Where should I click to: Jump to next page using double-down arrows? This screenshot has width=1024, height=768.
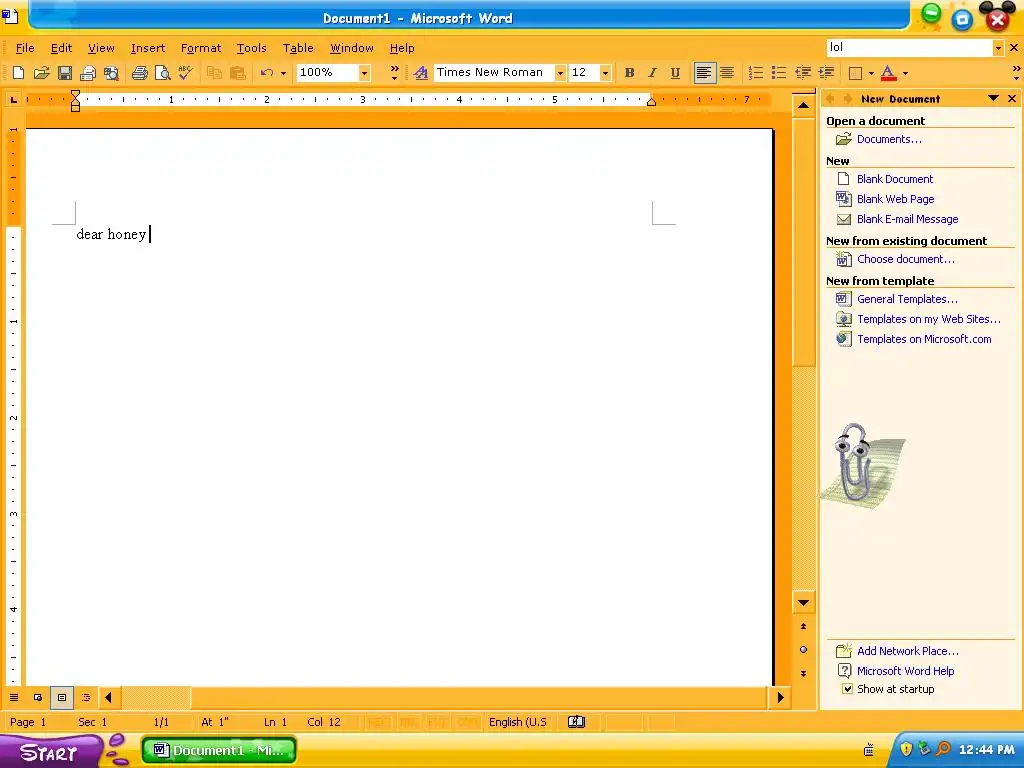point(803,673)
